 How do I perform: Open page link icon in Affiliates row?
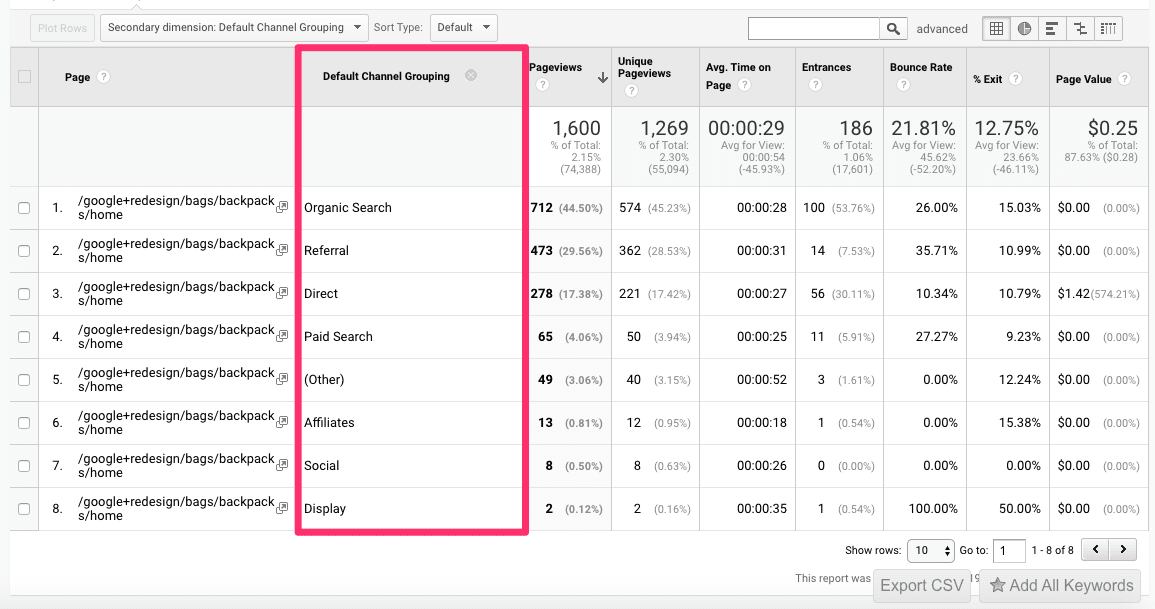click(281, 423)
